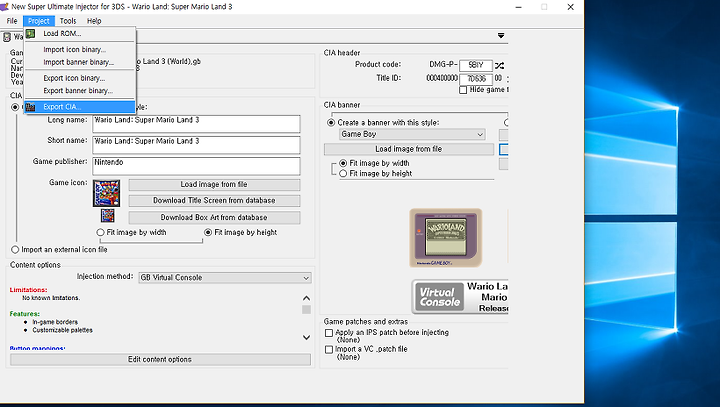Click Edit content options button
Image resolution: width=720 pixels, height=407 pixels.
[x=160, y=359]
